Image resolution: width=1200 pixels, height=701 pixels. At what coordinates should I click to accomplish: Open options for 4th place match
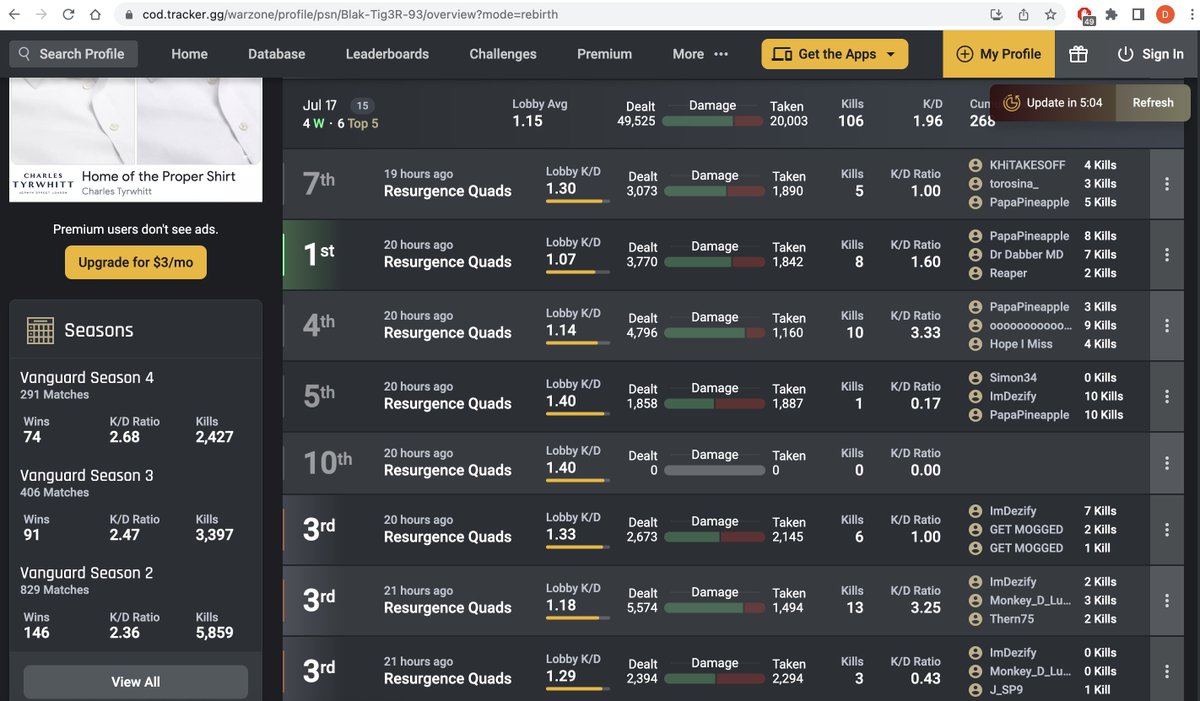click(1166, 326)
